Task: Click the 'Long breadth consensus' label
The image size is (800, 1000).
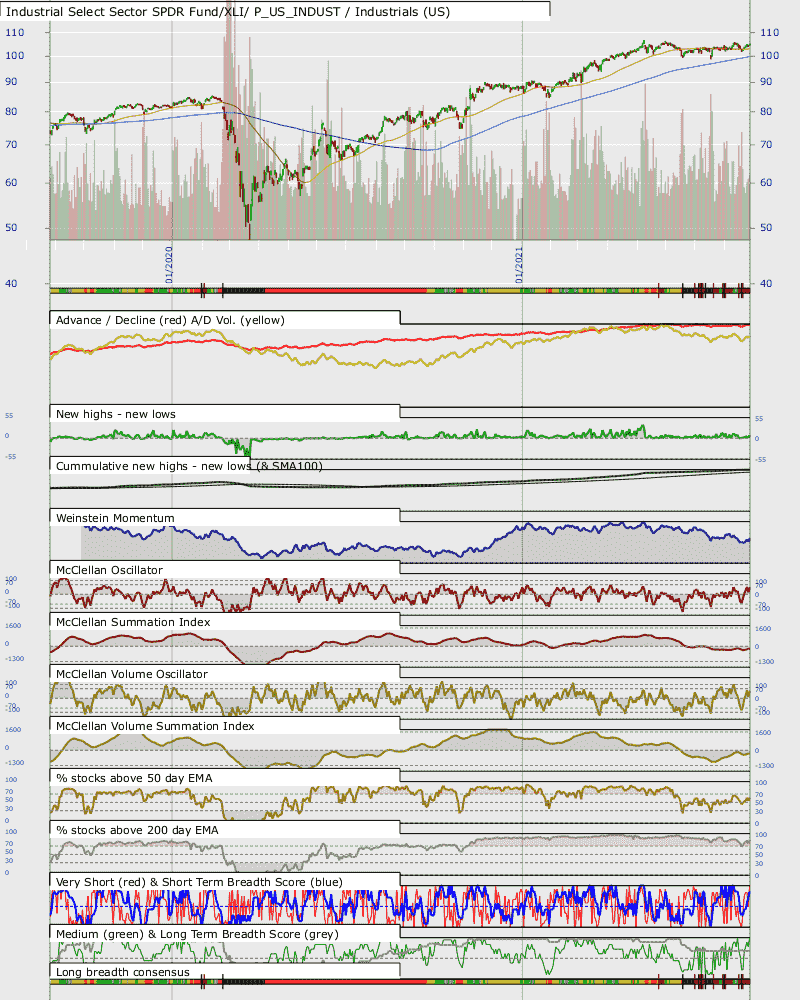Action: tap(122, 972)
